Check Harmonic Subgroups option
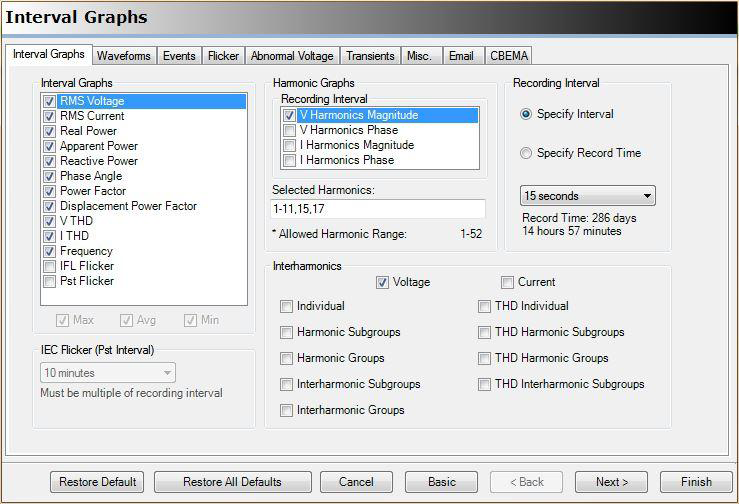739x504 pixels. (286, 332)
